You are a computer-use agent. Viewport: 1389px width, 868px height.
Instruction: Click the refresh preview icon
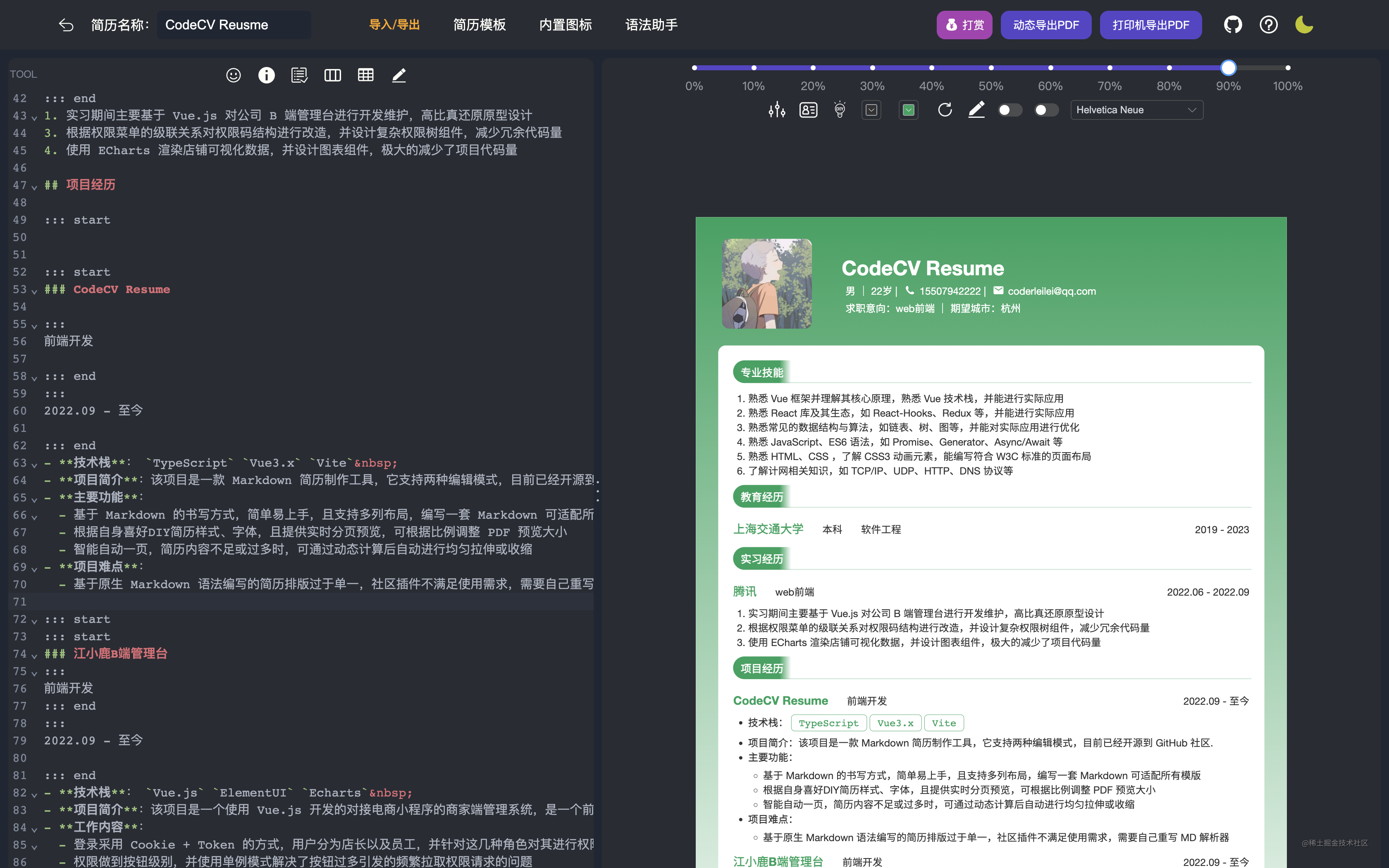[945, 110]
